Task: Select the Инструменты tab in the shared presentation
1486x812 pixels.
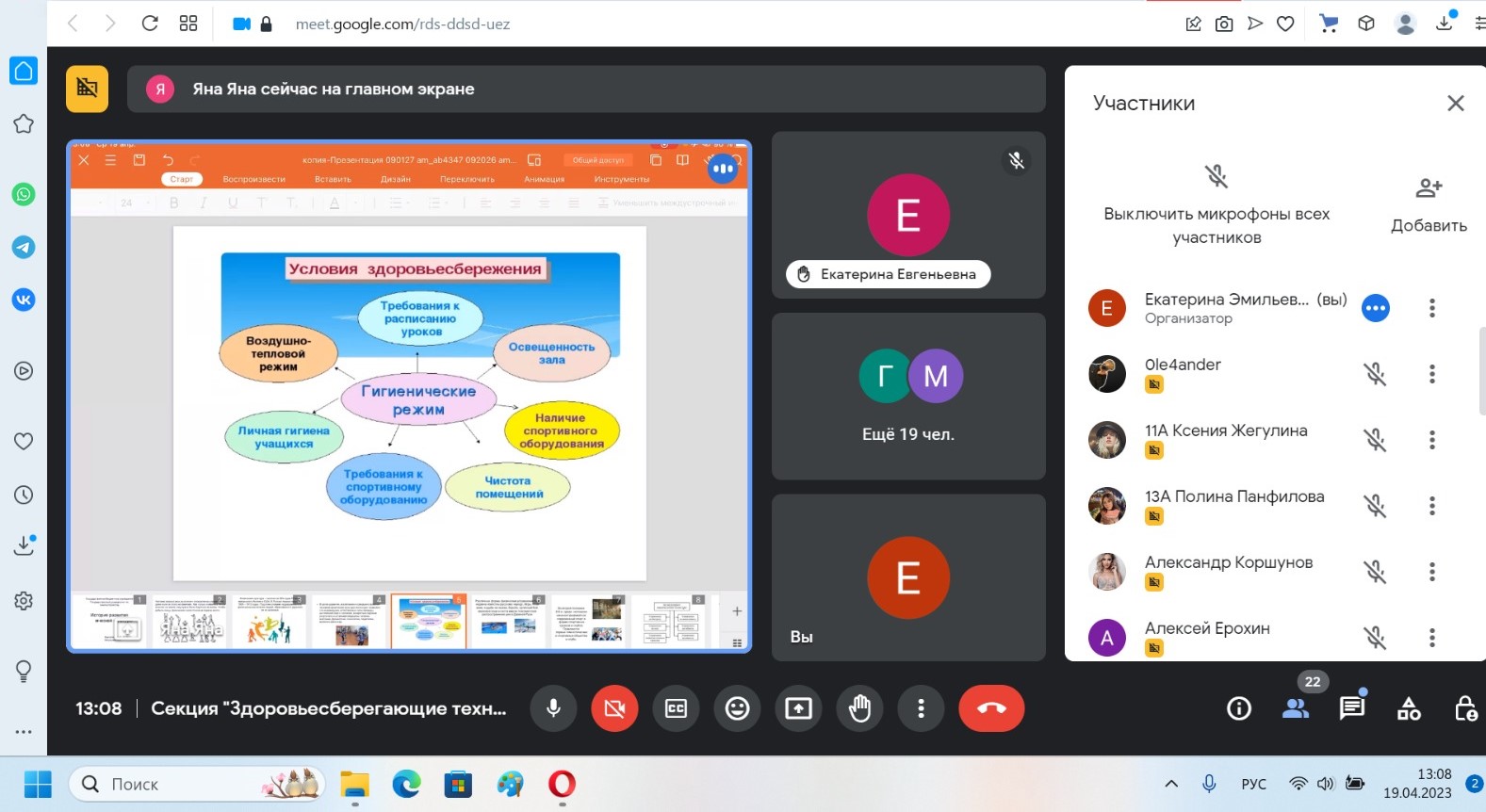Action: (x=622, y=179)
